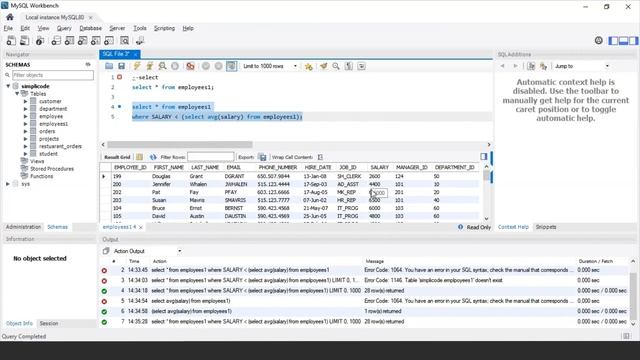Open Workbench preferences gear icon
The height and width of the screenshot is (360, 640).
coord(598,40)
